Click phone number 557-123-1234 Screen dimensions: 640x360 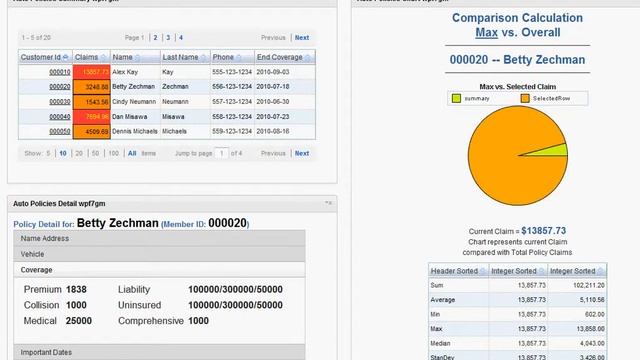pos(232,102)
